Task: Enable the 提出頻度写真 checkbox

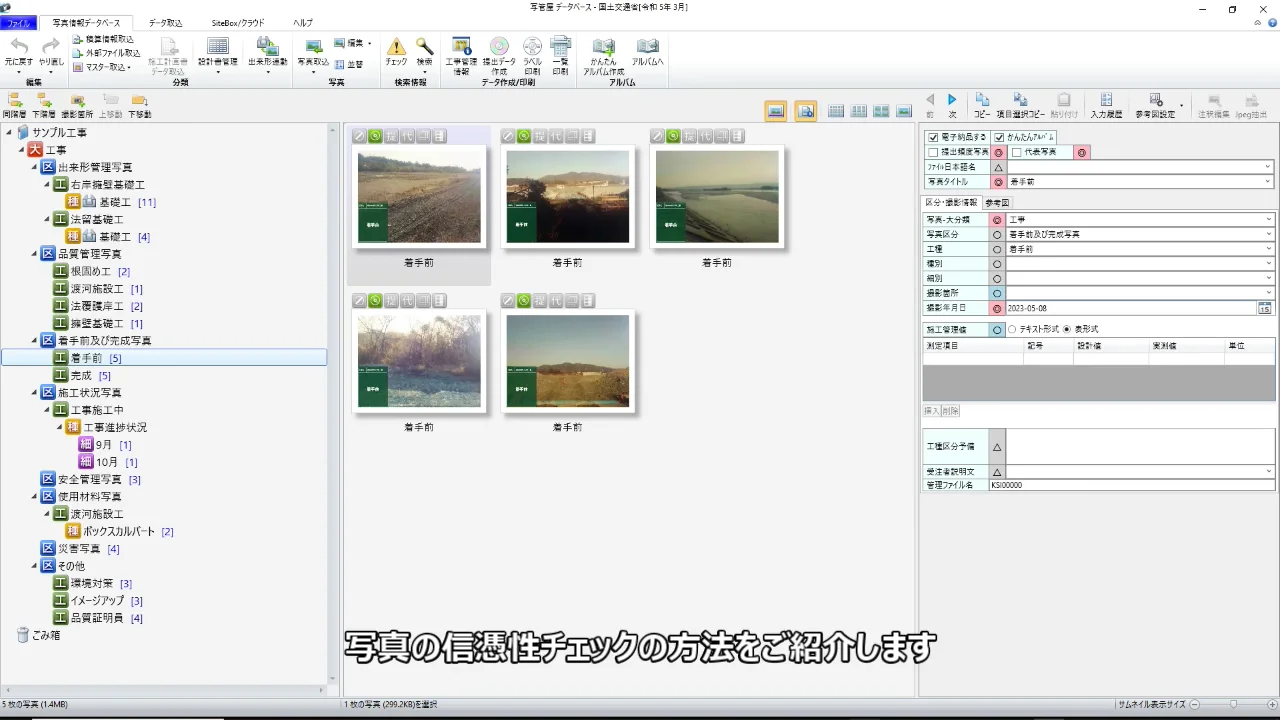Action: click(x=933, y=152)
